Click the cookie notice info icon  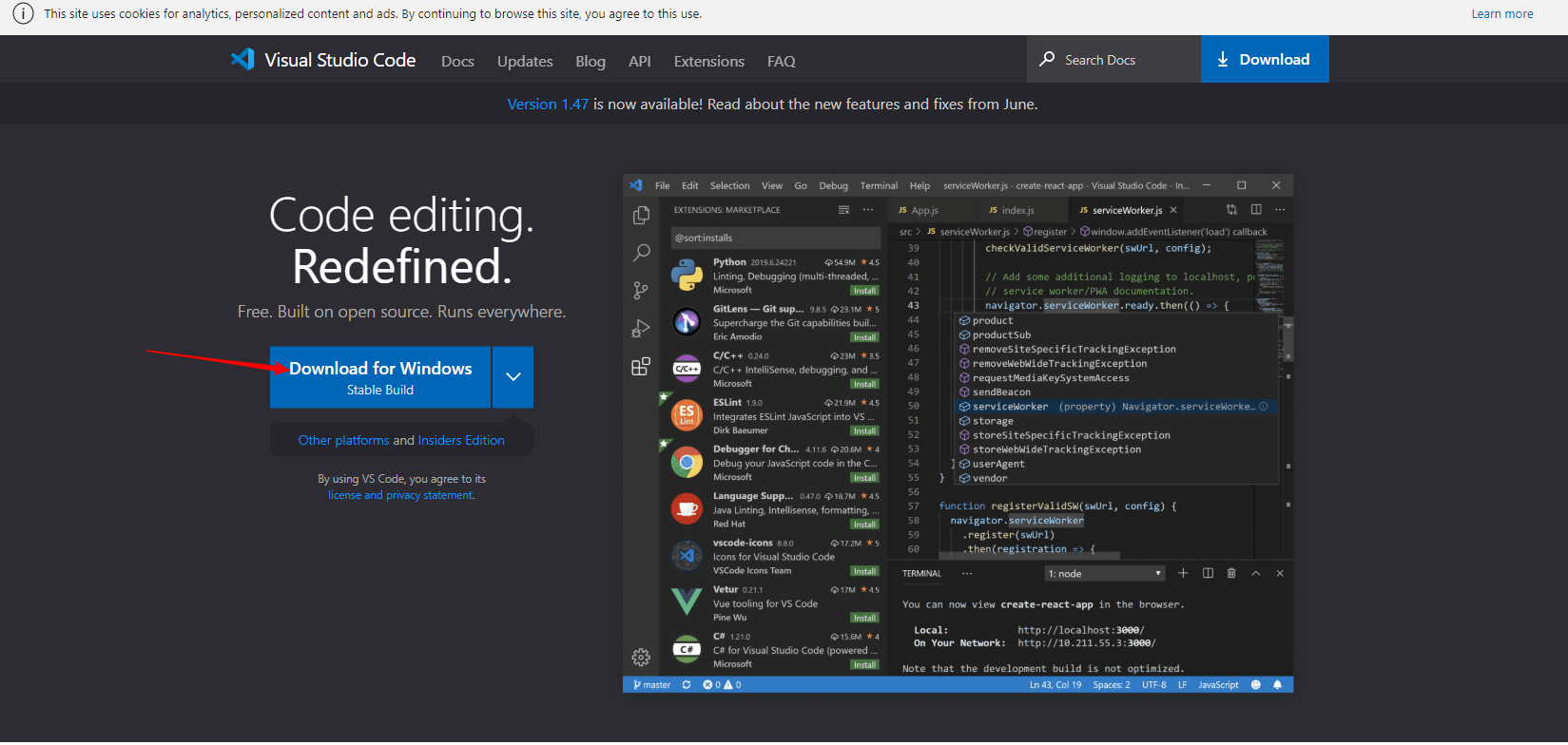tap(23, 14)
